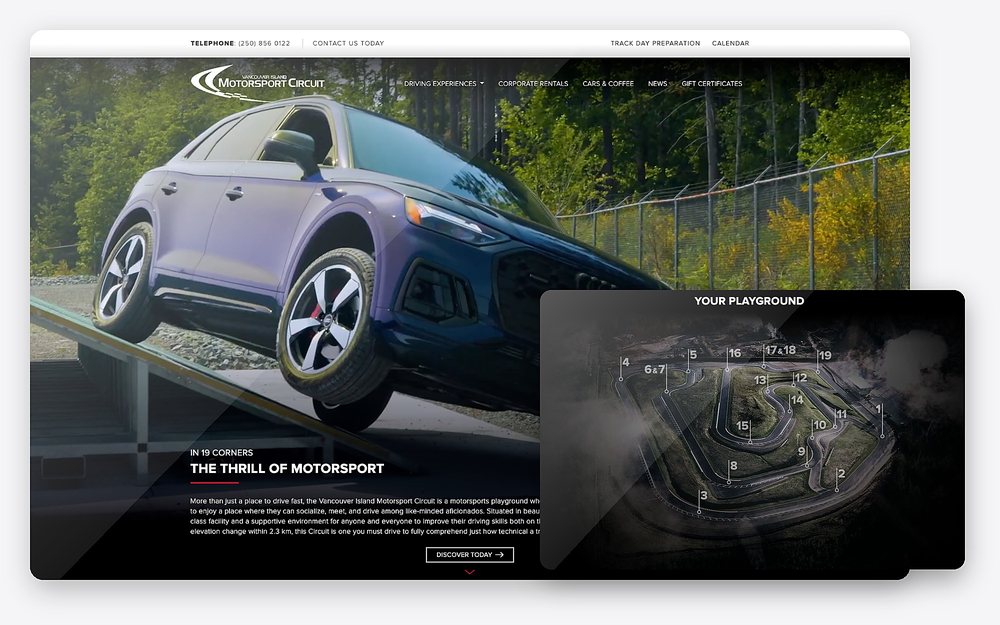Open the Cars & Coffee menu item
1000x625 pixels.
click(x=608, y=84)
